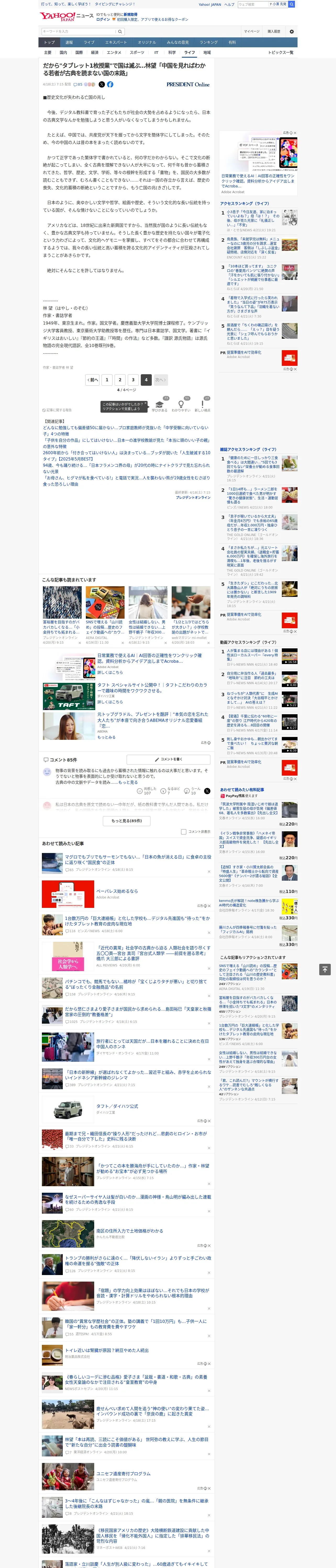Screen dimensions: 336x1568
Task: Open the 購入履歴 link
Action: [x=274, y=32]
